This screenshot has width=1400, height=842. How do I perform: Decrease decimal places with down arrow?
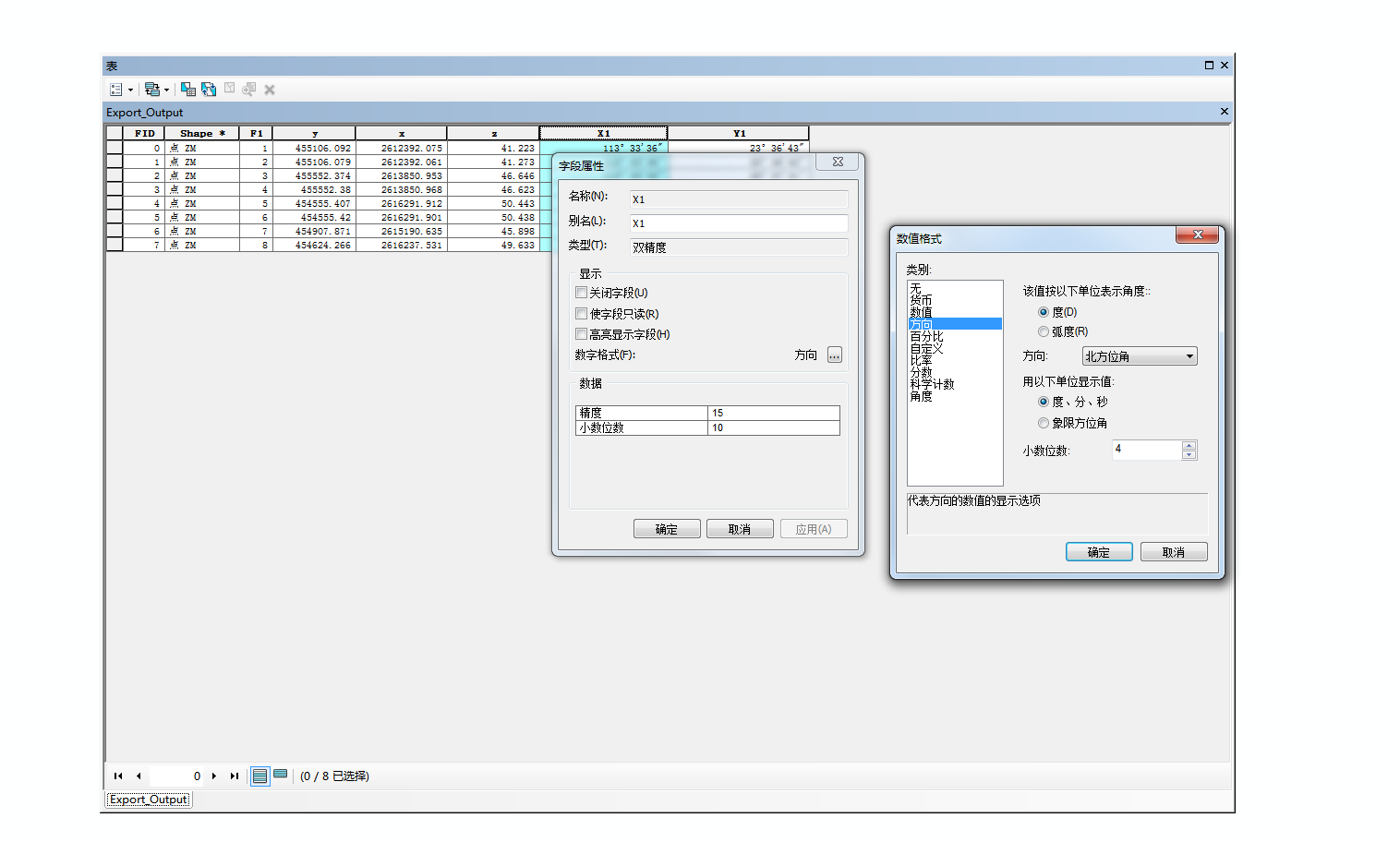pos(1189,455)
